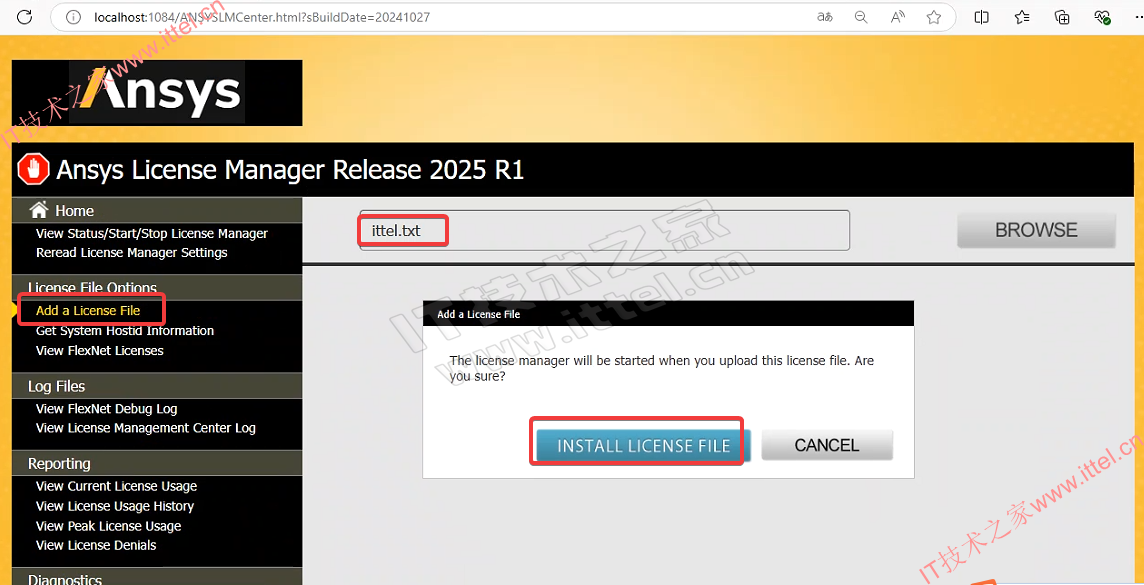
Task: Click the dialog message about starting license manager
Action: 661,368
